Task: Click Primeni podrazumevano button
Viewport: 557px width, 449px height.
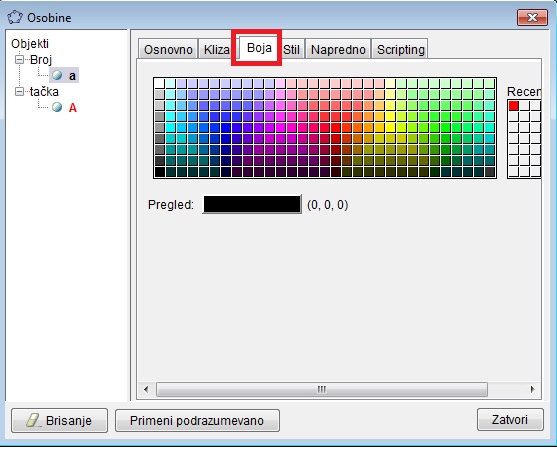Action: pyautogui.click(x=197, y=420)
